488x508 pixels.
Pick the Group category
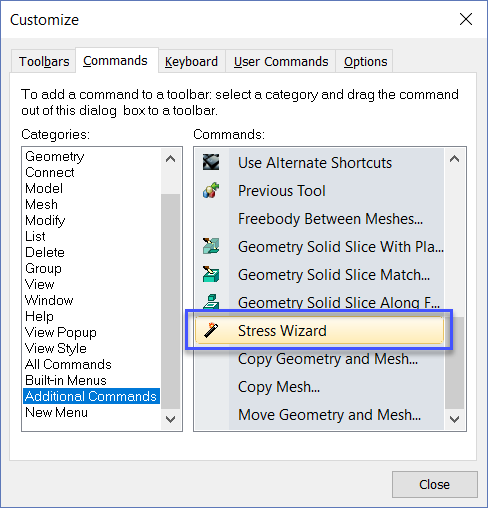pos(91,268)
